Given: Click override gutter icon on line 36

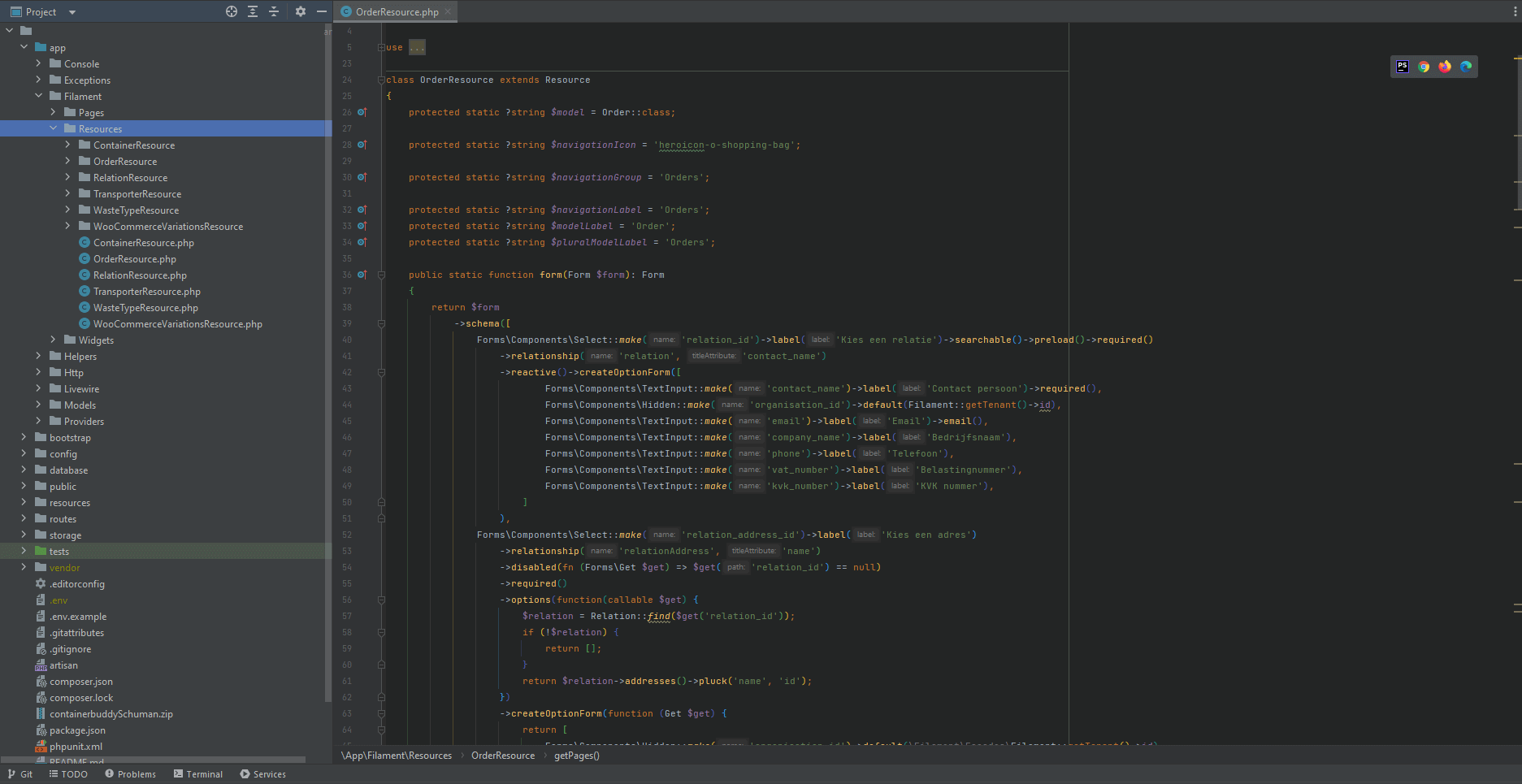Looking at the screenshot, I should (x=362, y=275).
